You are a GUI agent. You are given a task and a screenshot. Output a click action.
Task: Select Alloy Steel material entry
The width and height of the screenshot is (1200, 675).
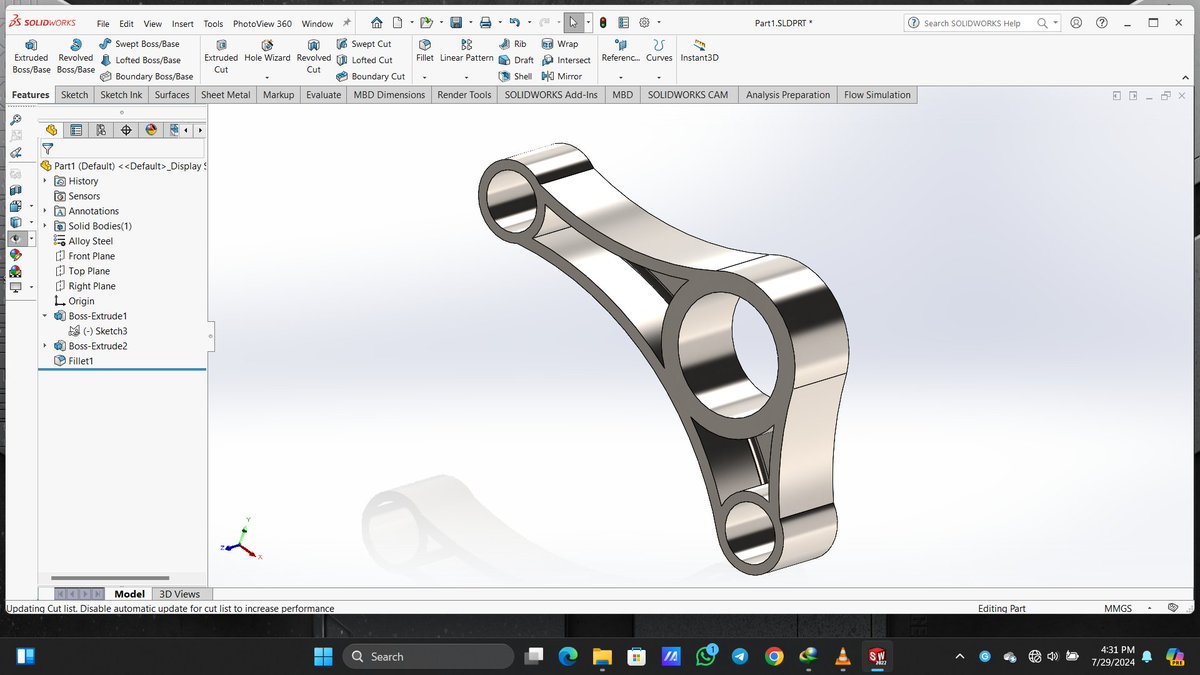(x=82, y=241)
